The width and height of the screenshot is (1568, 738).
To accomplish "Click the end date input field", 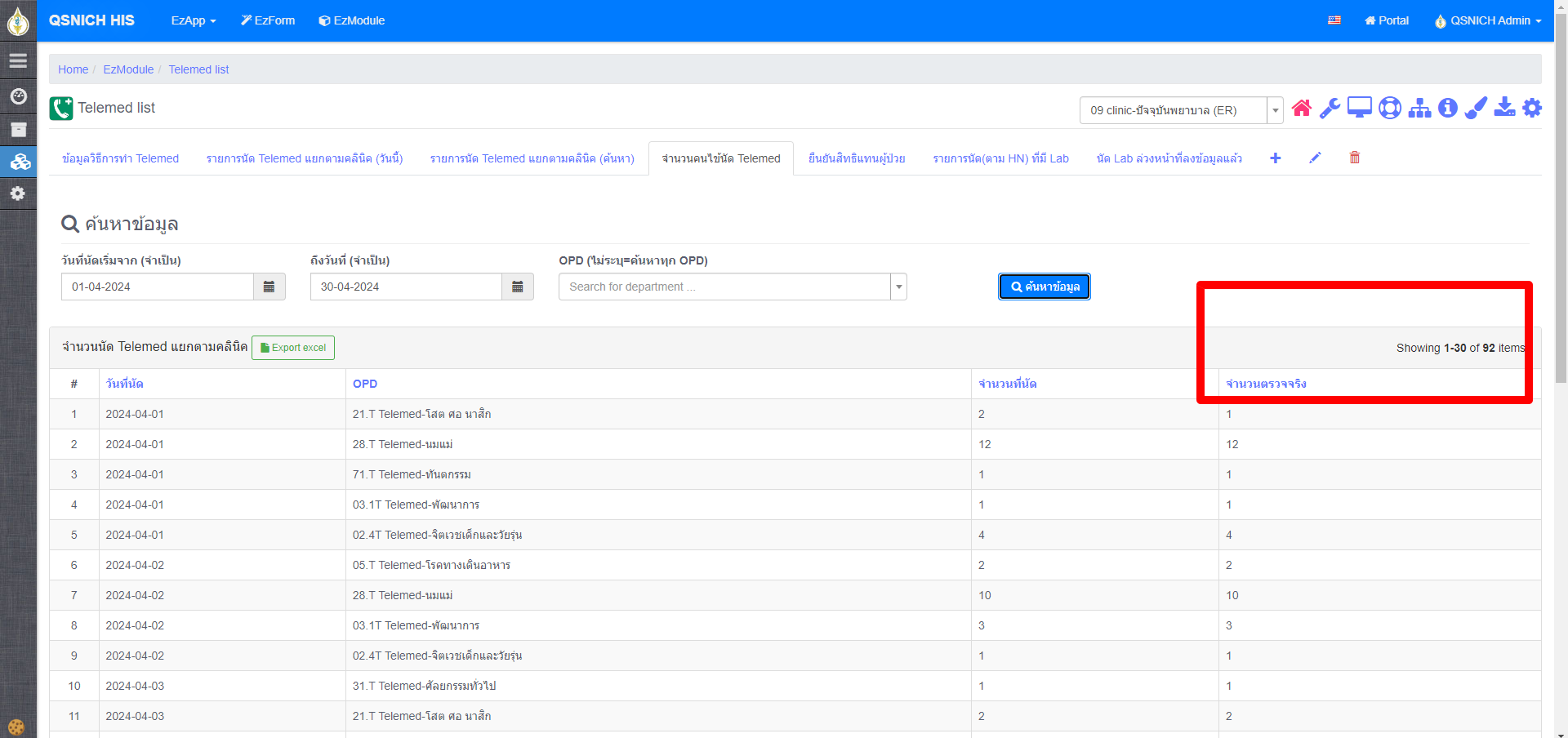I will [x=406, y=287].
